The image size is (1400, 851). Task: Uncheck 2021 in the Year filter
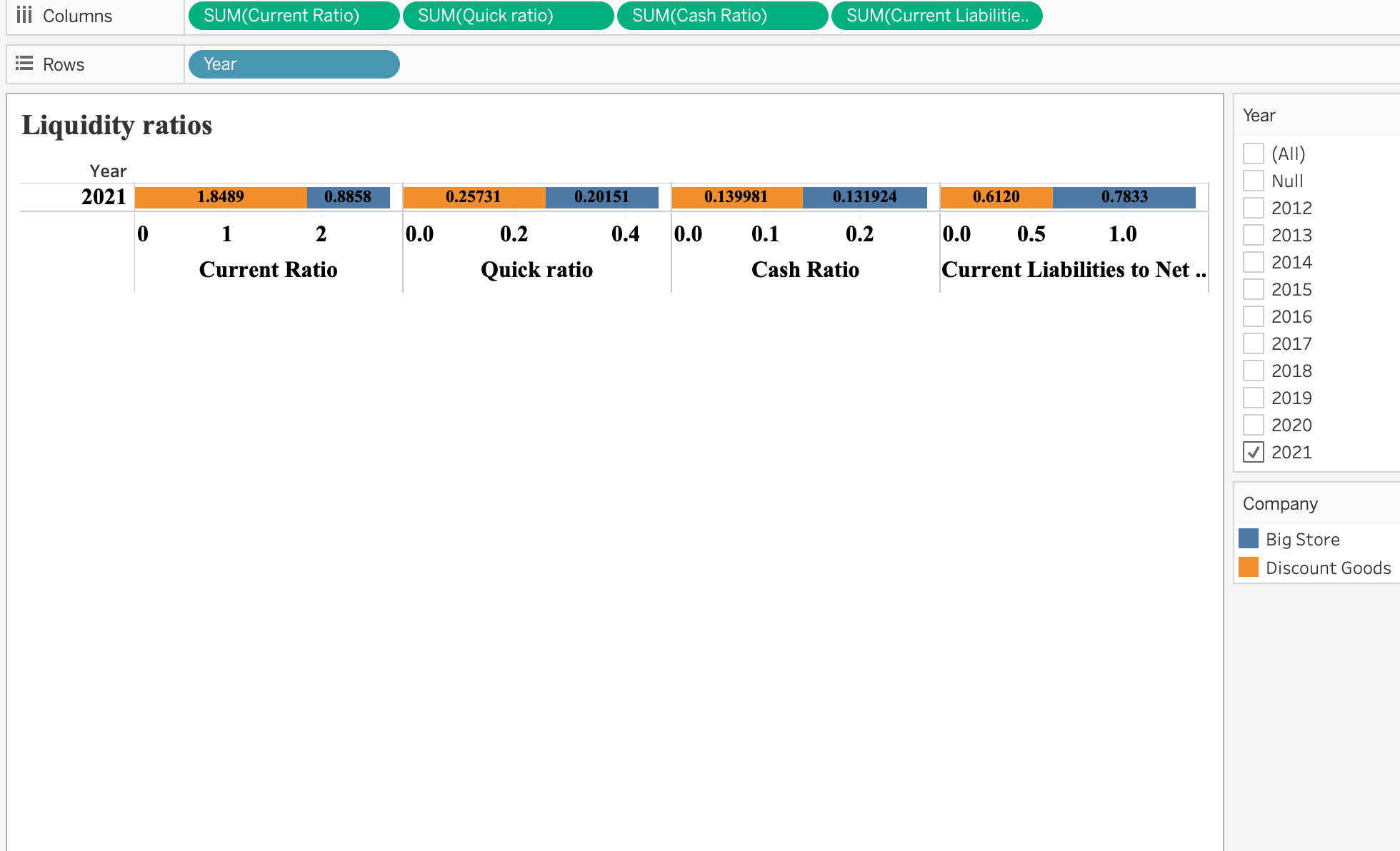pyautogui.click(x=1254, y=452)
